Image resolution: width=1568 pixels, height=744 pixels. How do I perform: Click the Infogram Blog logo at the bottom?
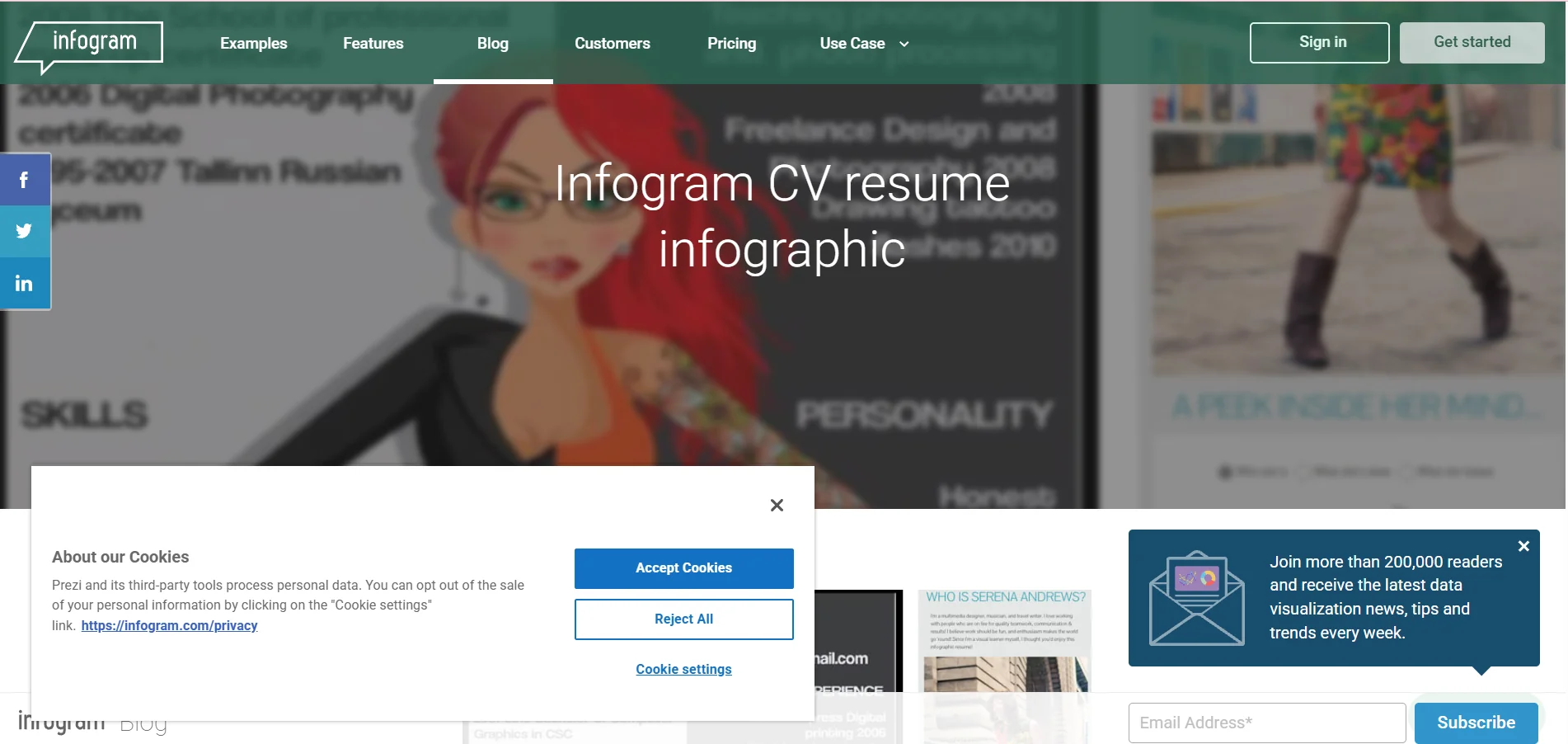pyautogui.click(x=92, y=723)
